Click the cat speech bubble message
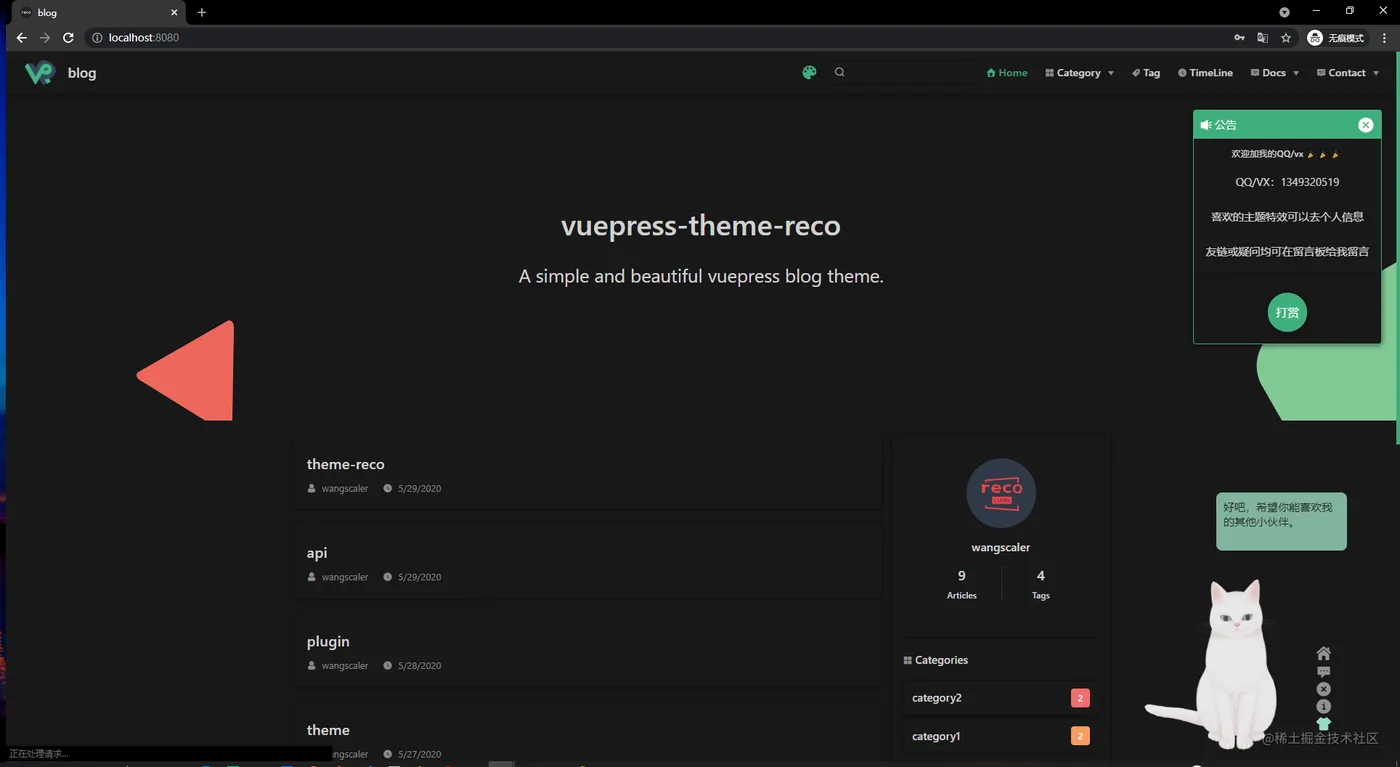 [1281, 521]
